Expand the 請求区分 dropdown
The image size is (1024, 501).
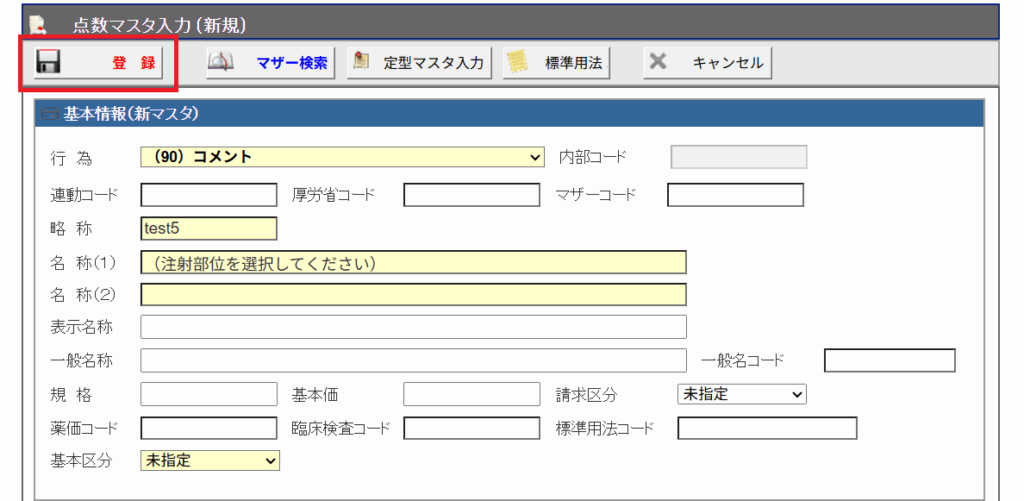tap(741, 394)
